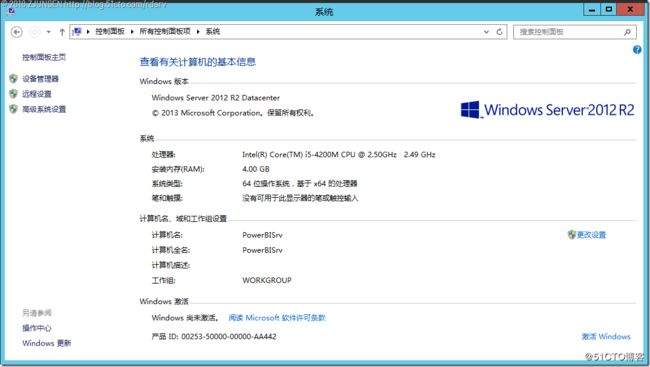
Task: Open help with the blue question icon
Action: [x=637, y=50]
